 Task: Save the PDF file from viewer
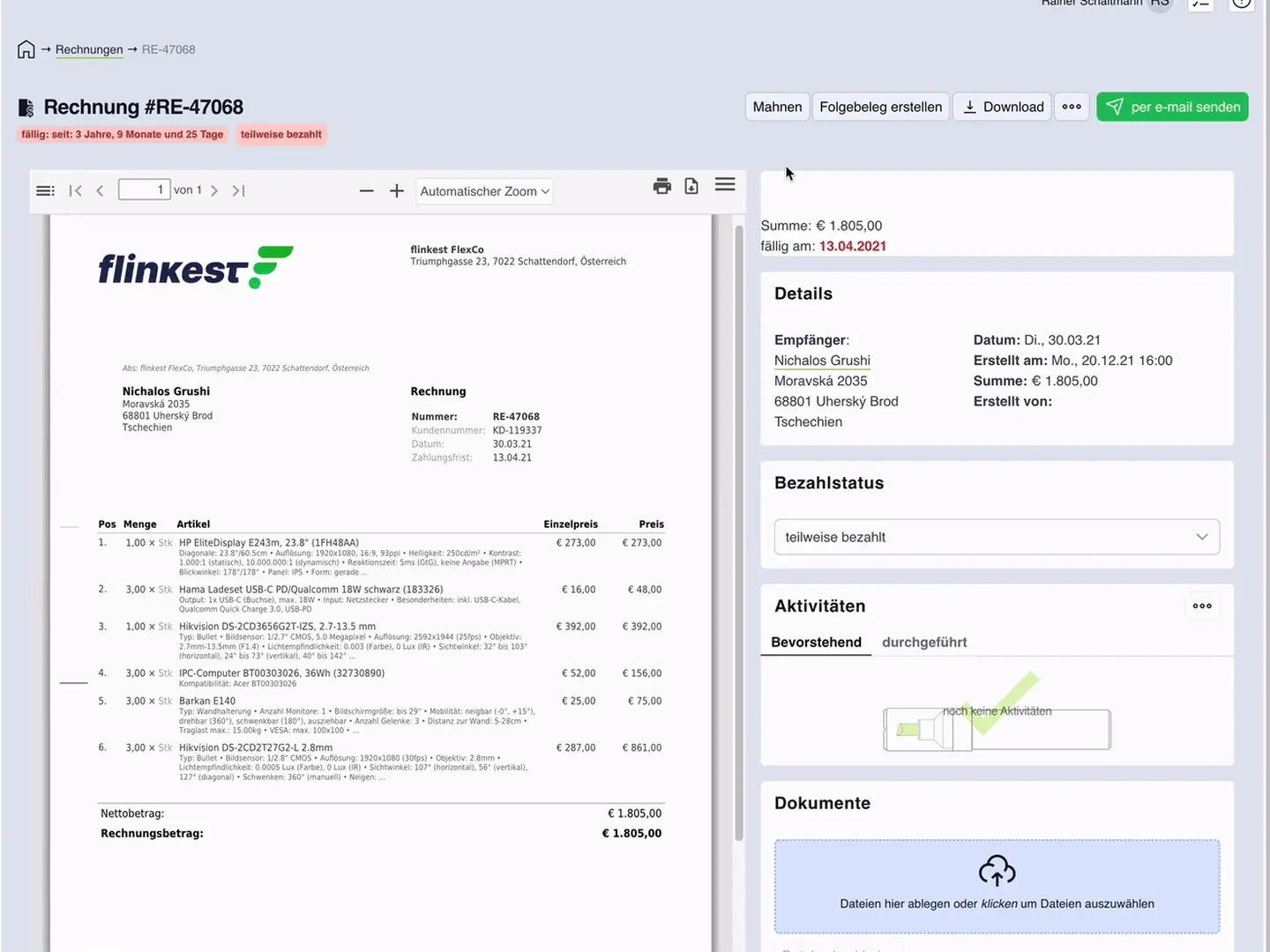tap(691, 186)
